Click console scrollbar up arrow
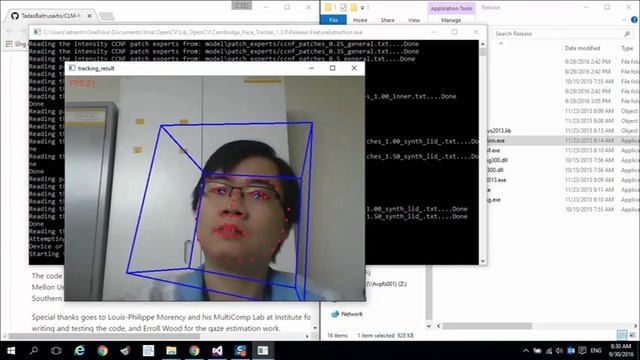 [483, 44]
